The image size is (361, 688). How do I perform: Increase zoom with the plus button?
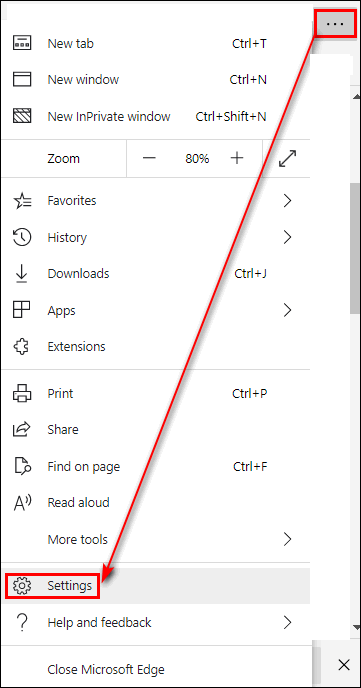[x=237, y=158]
